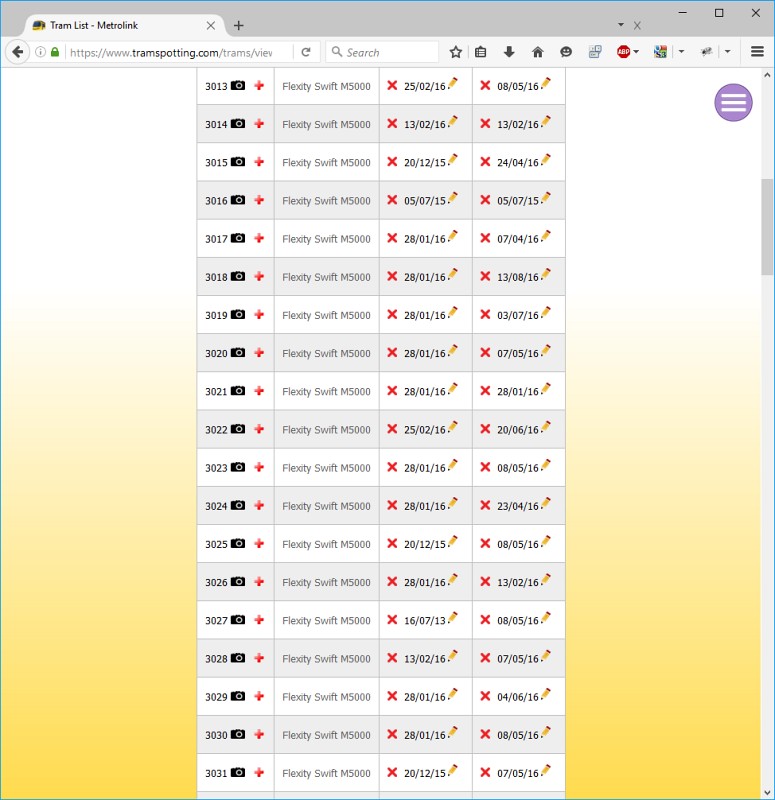
Task: Click the red plus for tram 3021
Action: click(259, 390)
